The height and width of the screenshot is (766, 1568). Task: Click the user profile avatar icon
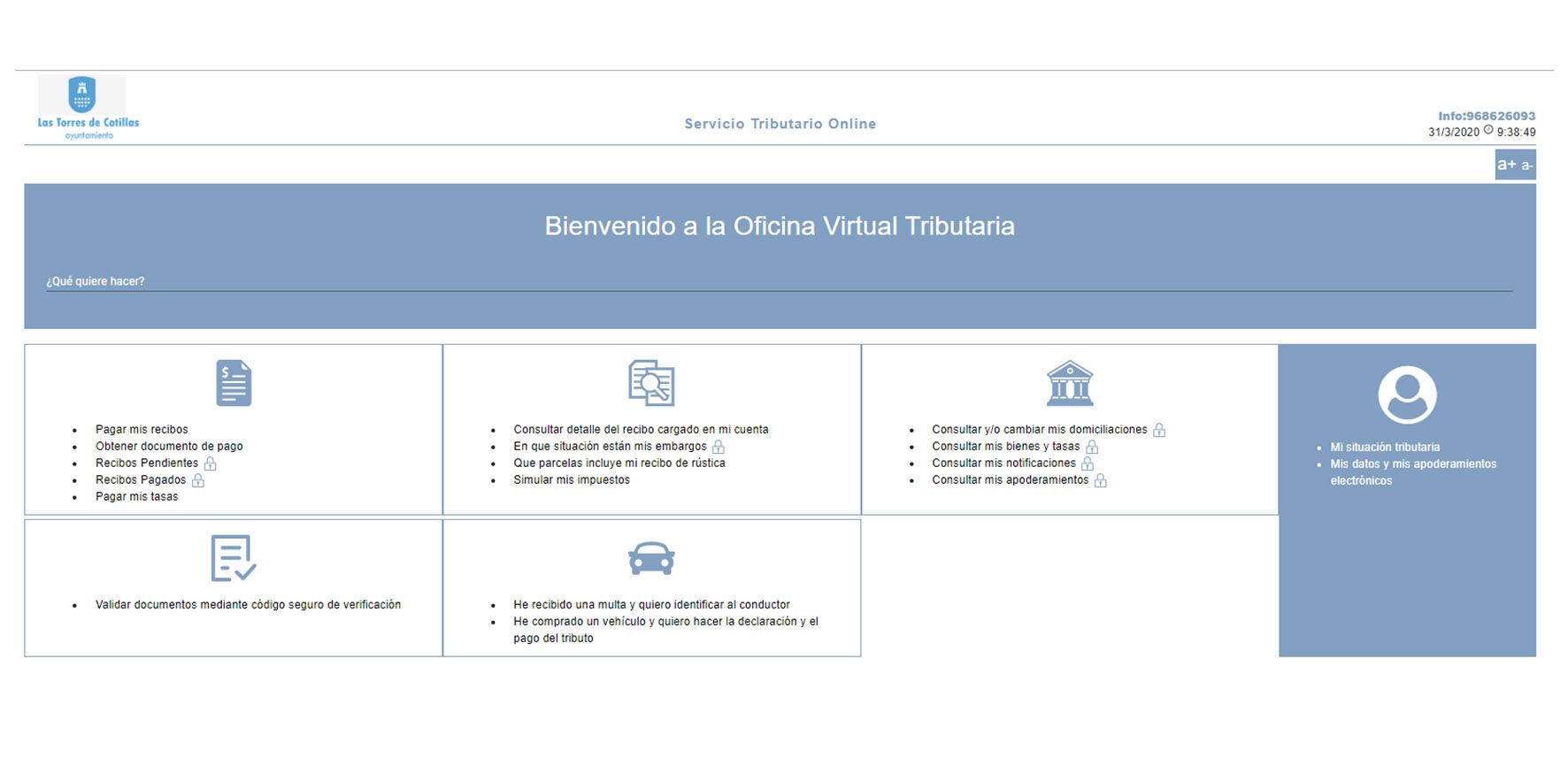[x=1407, y=394]
